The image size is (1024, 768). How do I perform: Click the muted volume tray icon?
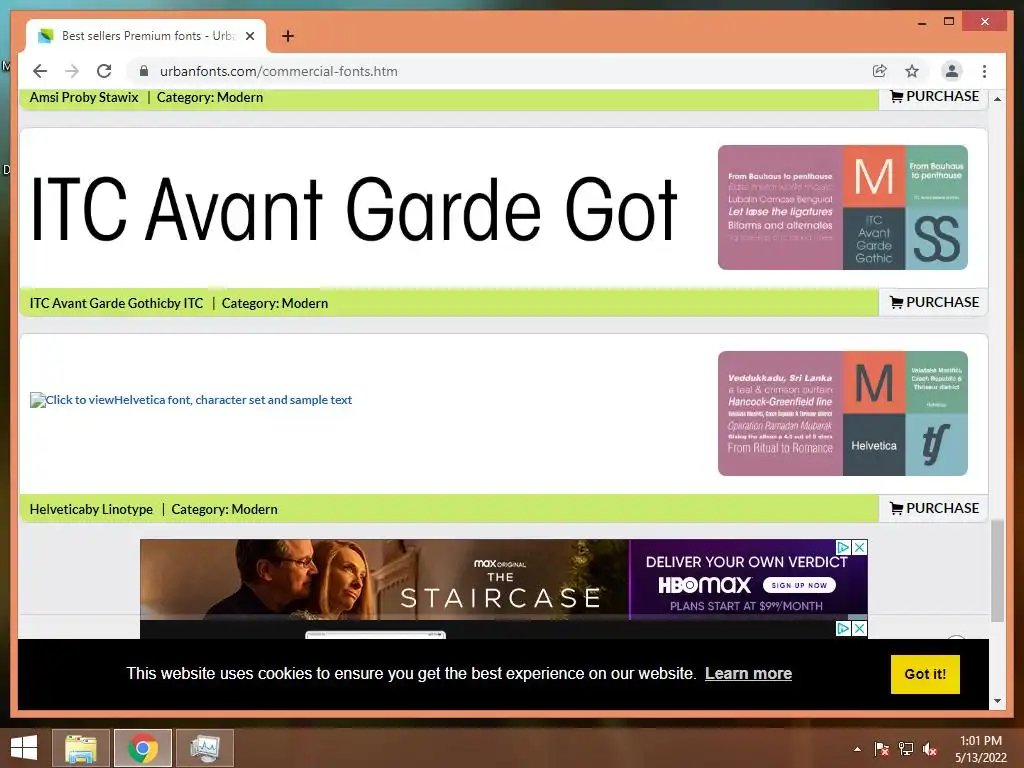click(x=930, y=749)
